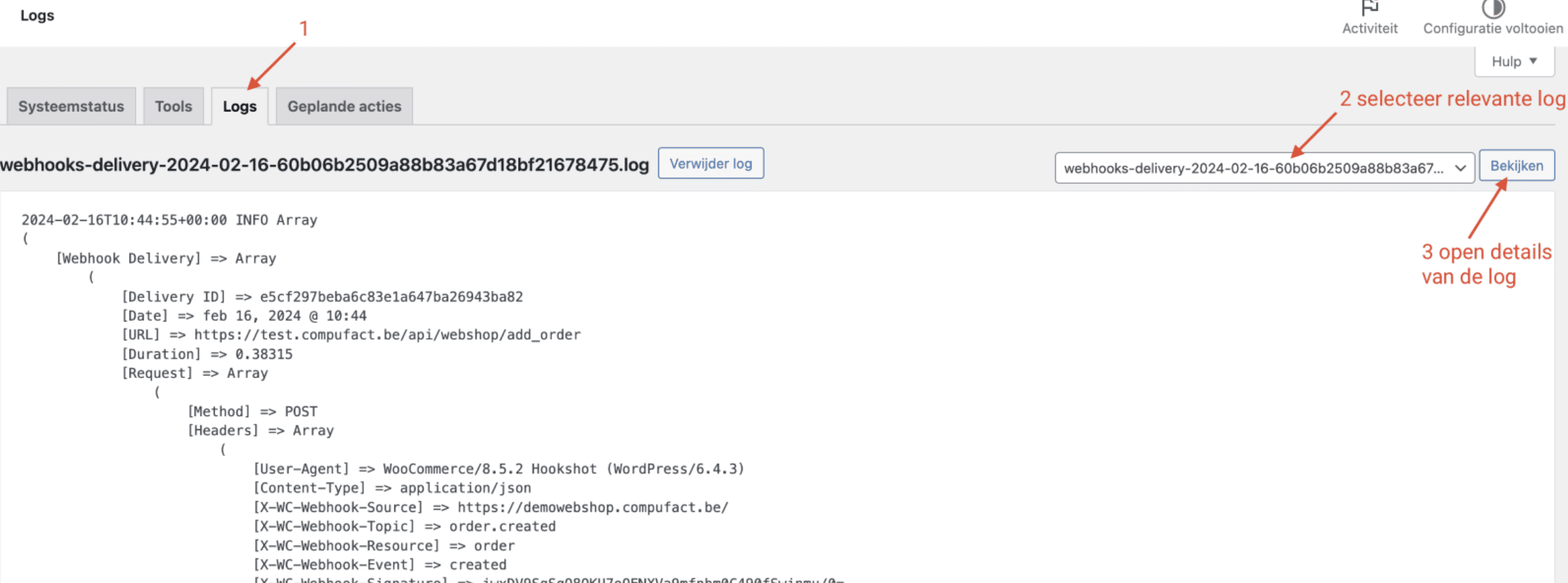Viewport: 1568px width, 583px height.
Task: Click the Bekijken button
Action: (x=1517, y=166)
